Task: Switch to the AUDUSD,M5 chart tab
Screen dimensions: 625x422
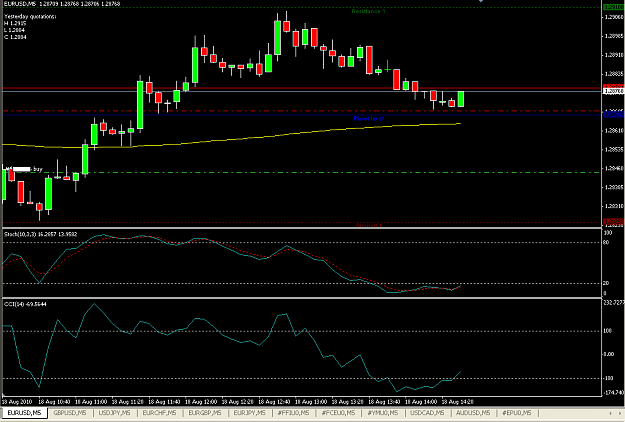Action: point(473,413)
